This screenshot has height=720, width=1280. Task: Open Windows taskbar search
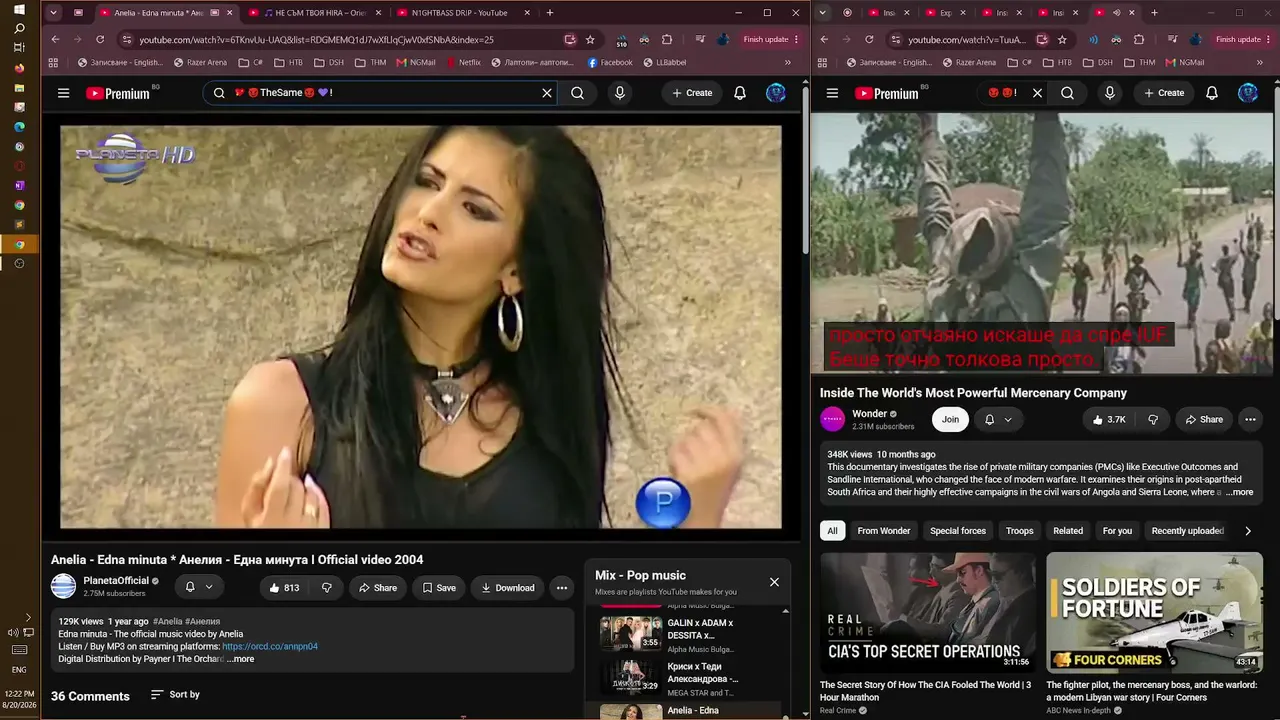coord(19,28)
